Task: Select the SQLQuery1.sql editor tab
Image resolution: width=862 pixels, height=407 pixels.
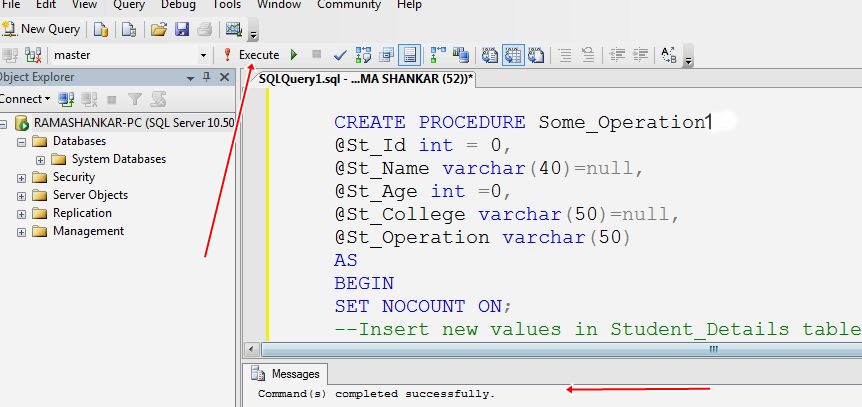Action: 366,79
